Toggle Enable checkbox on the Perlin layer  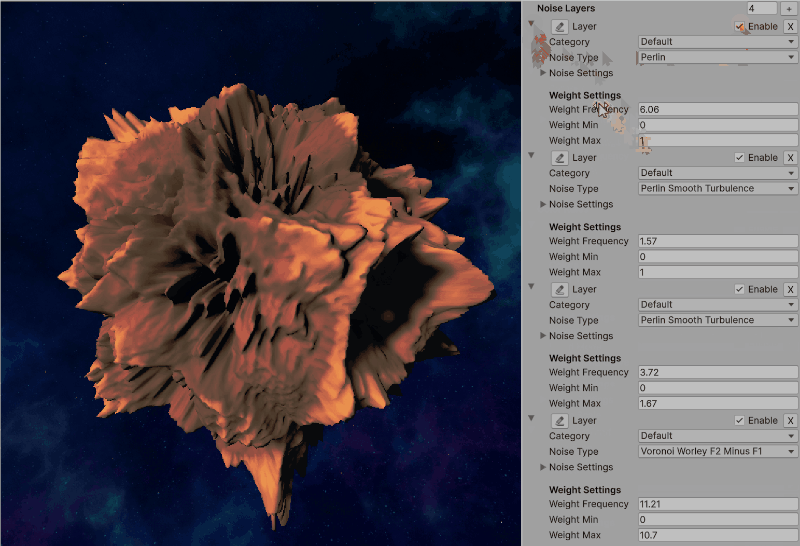pos(739,27)
